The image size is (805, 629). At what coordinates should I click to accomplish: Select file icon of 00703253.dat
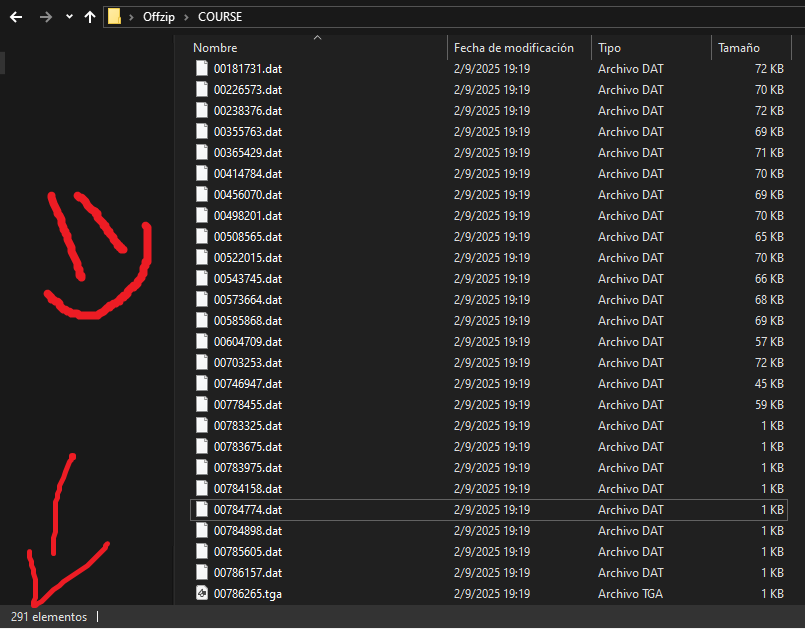pos(202,363)
